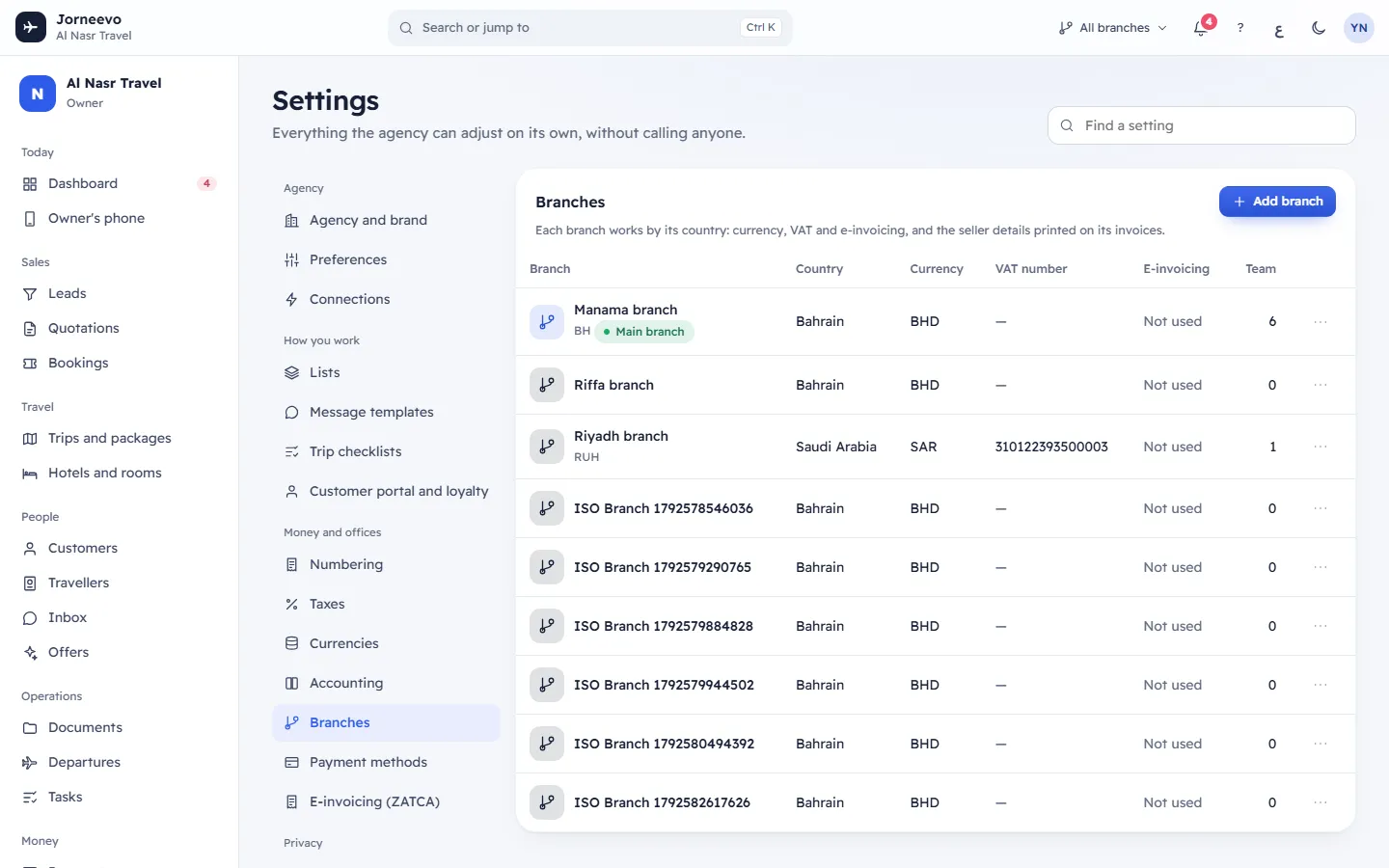Click the Main branch badge
Viewport: 1389px width, 868px height.
tap(643, 332)
